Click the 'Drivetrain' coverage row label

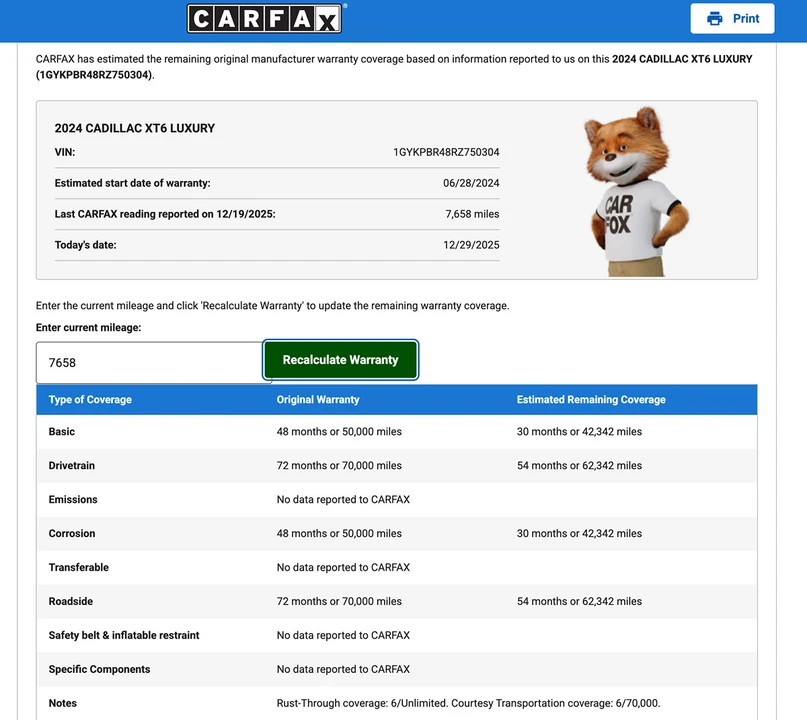(72, 466)
